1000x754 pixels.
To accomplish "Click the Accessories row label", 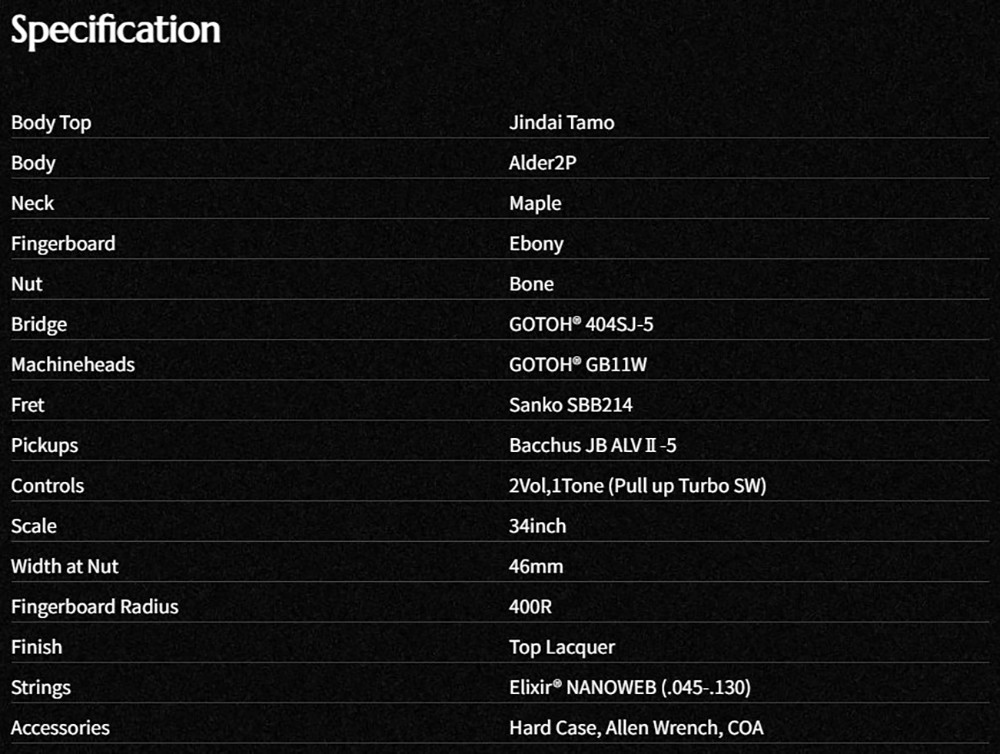I will point(60,728).
